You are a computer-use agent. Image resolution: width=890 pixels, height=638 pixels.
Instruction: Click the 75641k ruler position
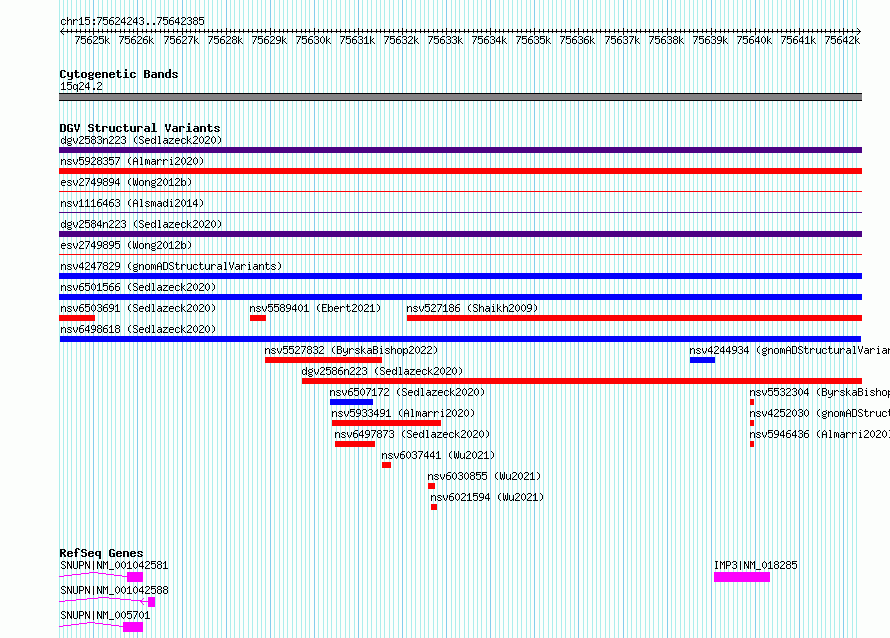(798, 40)
